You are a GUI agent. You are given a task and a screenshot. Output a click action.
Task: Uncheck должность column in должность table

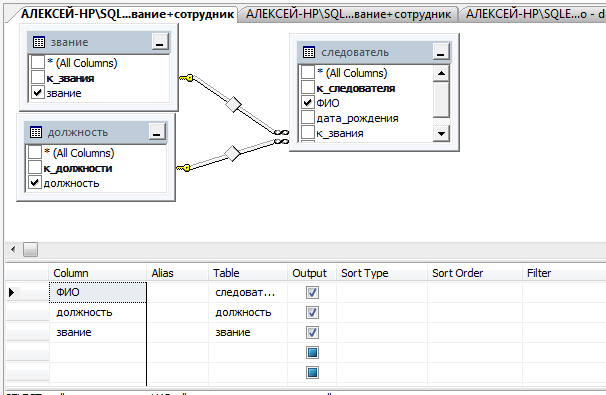click(x=35, y=182)
